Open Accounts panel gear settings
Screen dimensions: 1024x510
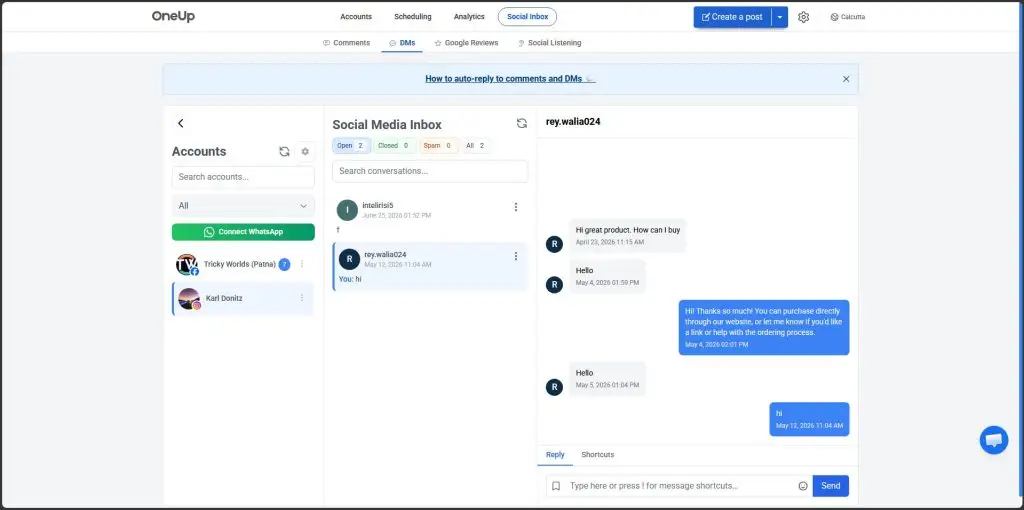point(305,151)
